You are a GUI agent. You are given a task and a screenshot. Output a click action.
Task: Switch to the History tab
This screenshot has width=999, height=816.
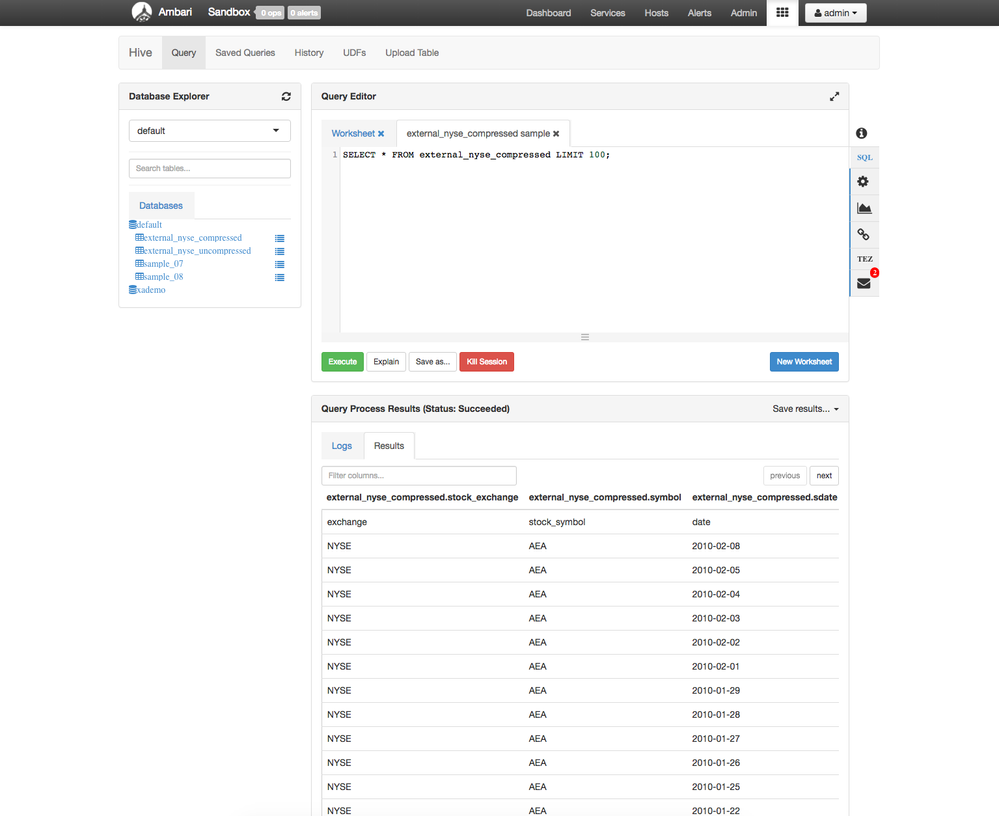click(308, 52)
